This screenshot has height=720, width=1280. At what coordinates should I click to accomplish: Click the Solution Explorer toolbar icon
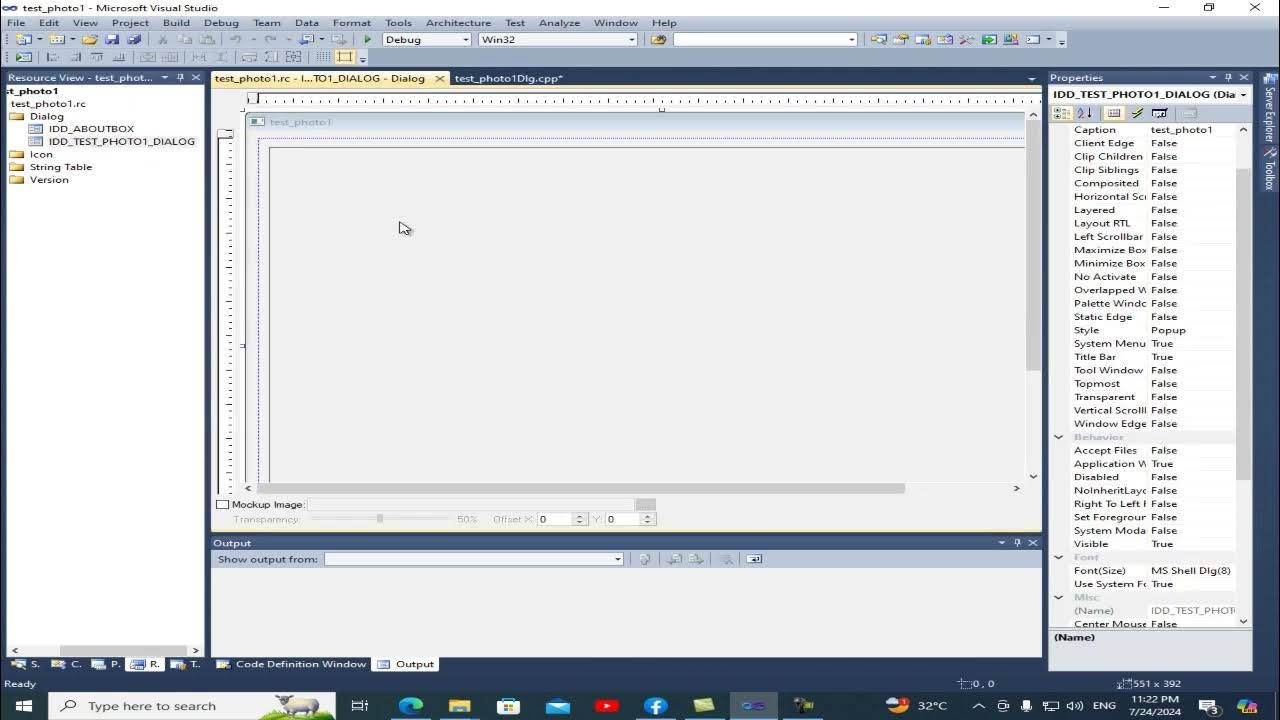[x=878, y=40]
